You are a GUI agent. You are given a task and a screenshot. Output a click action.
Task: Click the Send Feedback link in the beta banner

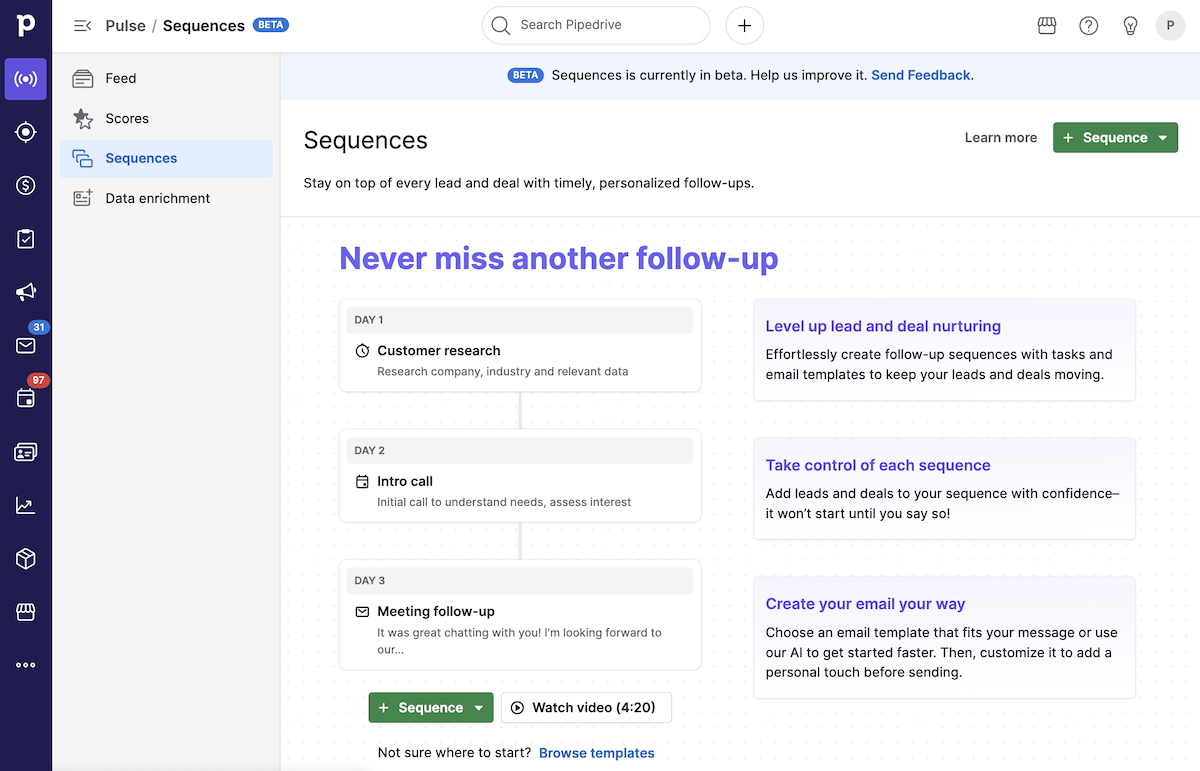click(920, 75)
